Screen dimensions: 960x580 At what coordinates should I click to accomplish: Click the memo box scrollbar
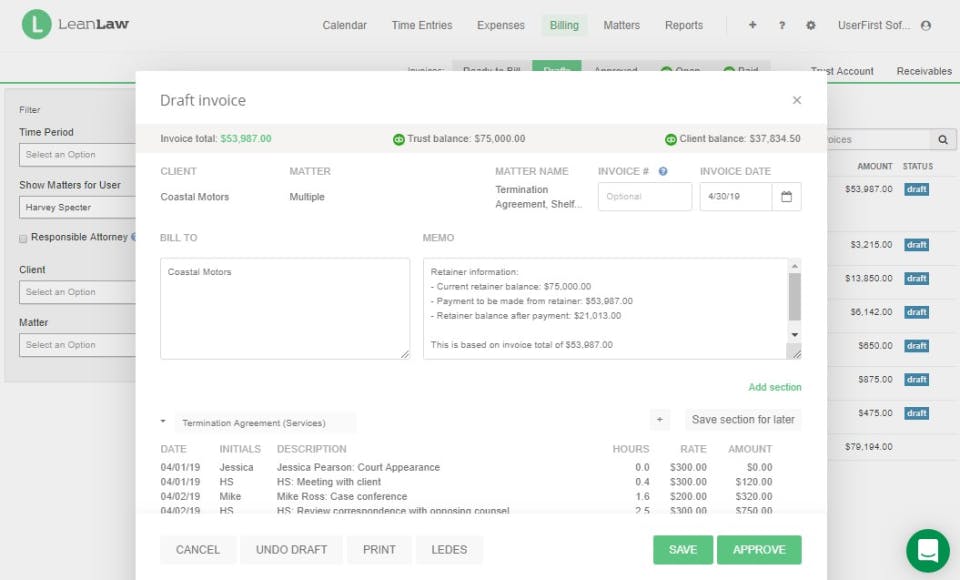point(794,297)
